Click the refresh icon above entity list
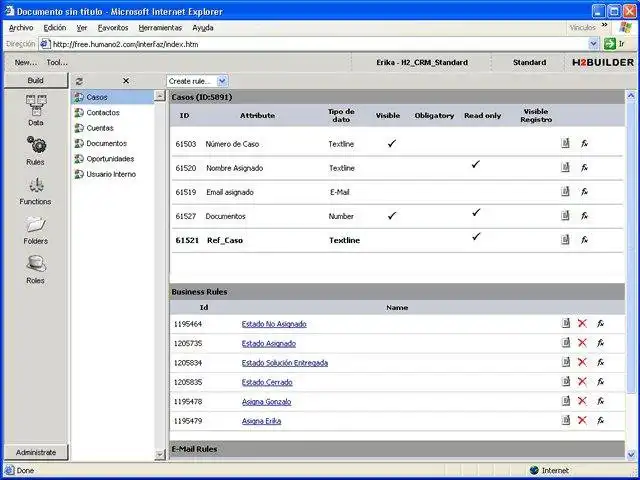640x480 pixels. coord(79,80)
